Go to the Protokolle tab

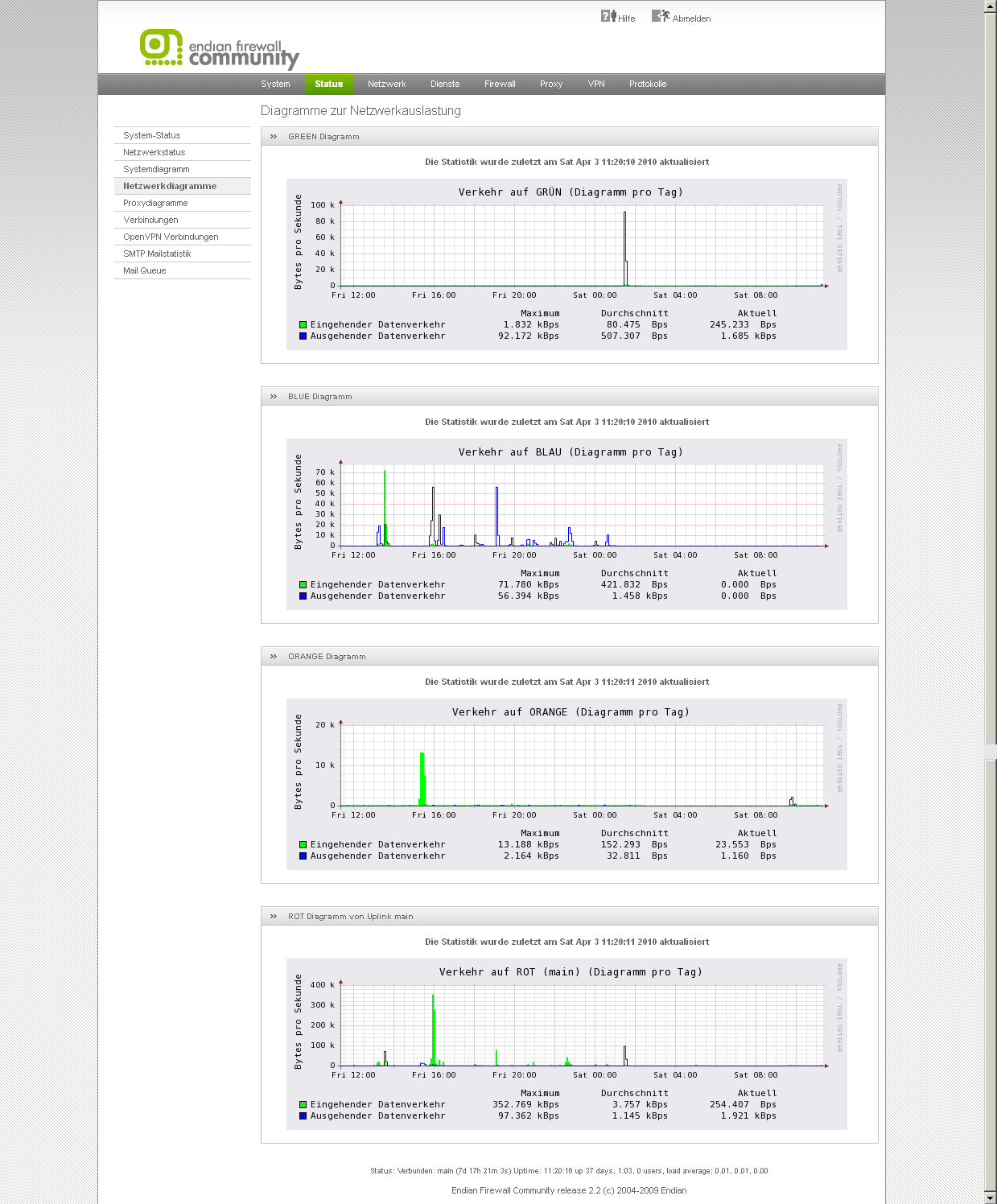[x=647, y=84]
